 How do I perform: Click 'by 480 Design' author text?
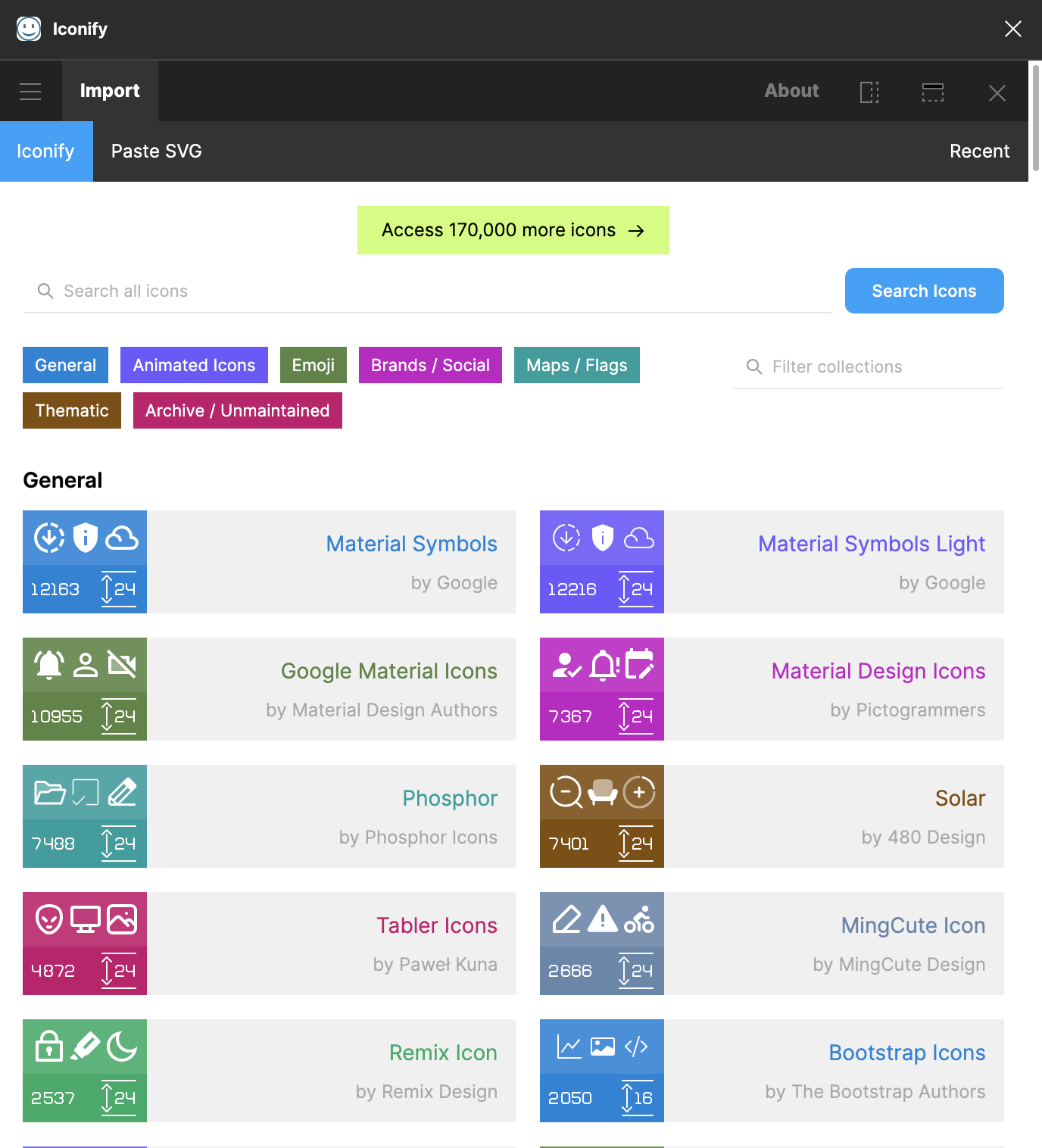point(923,837)
